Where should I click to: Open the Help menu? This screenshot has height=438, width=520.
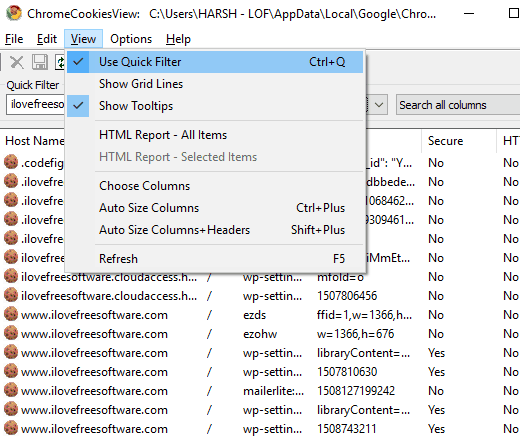coord(178,39)
